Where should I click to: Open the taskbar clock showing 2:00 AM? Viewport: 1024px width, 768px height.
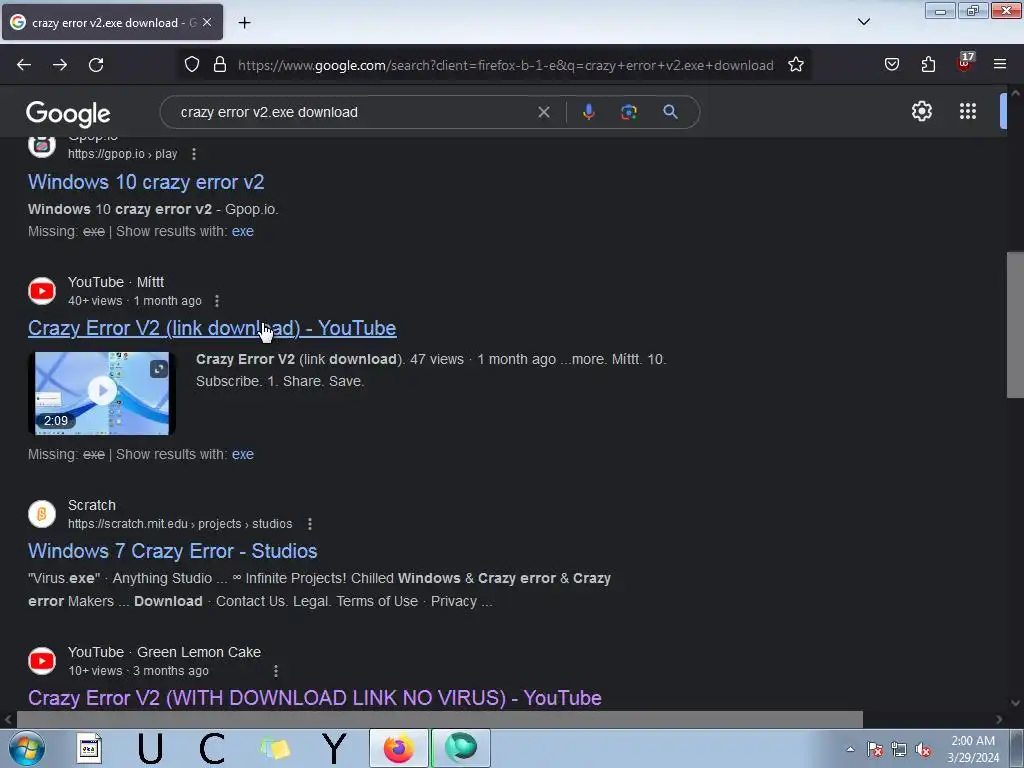pyautogui.click(x=973, y=749)
